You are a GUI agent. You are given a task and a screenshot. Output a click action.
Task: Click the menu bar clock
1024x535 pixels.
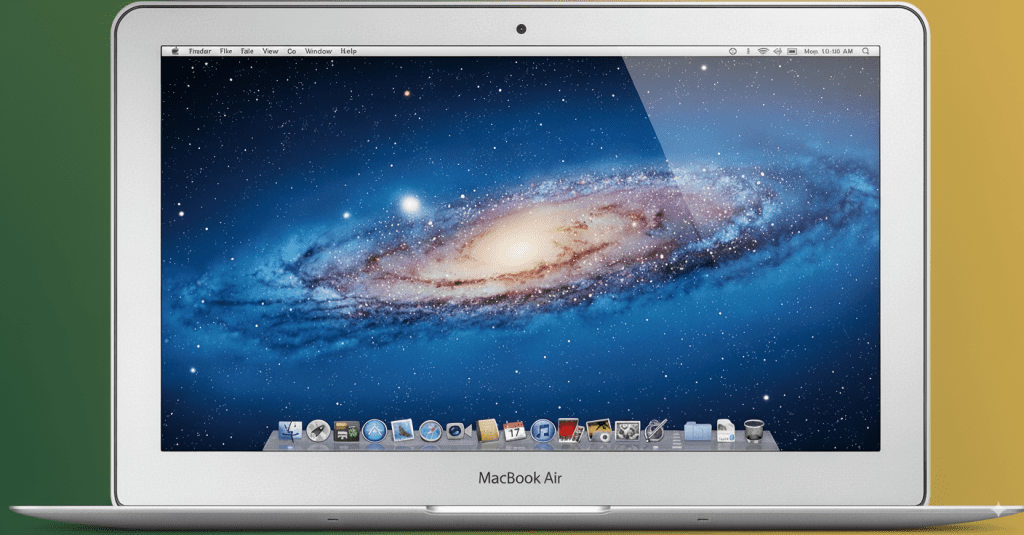click(x=829, y=51)
